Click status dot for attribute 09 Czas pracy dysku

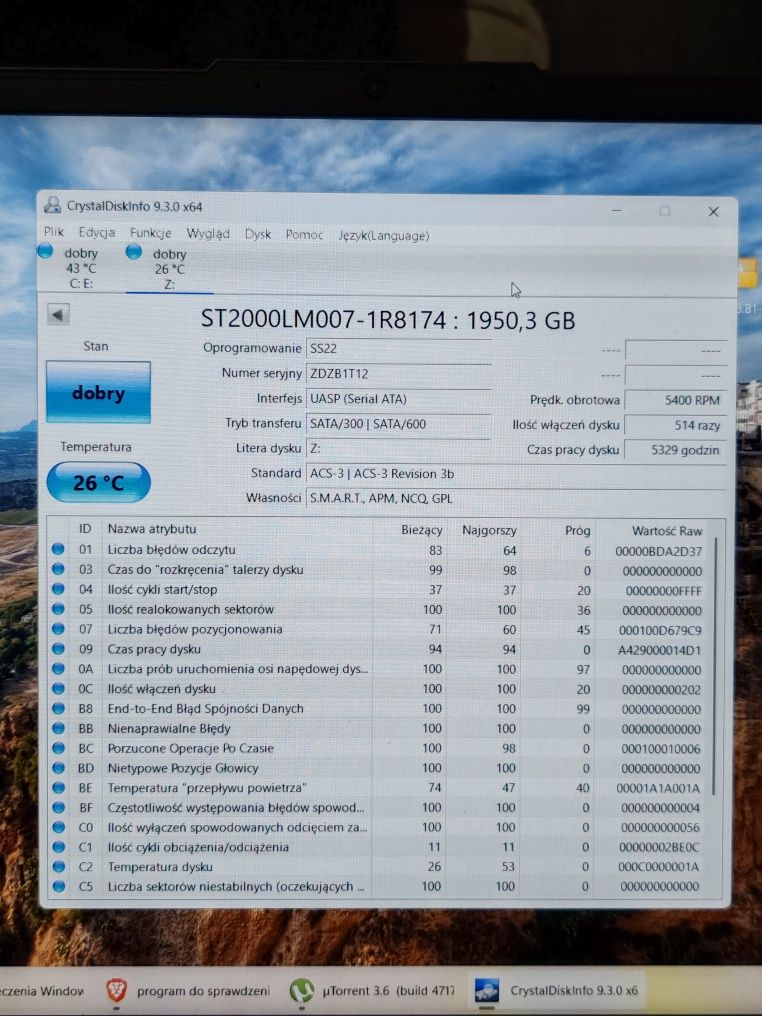(58, 649)
